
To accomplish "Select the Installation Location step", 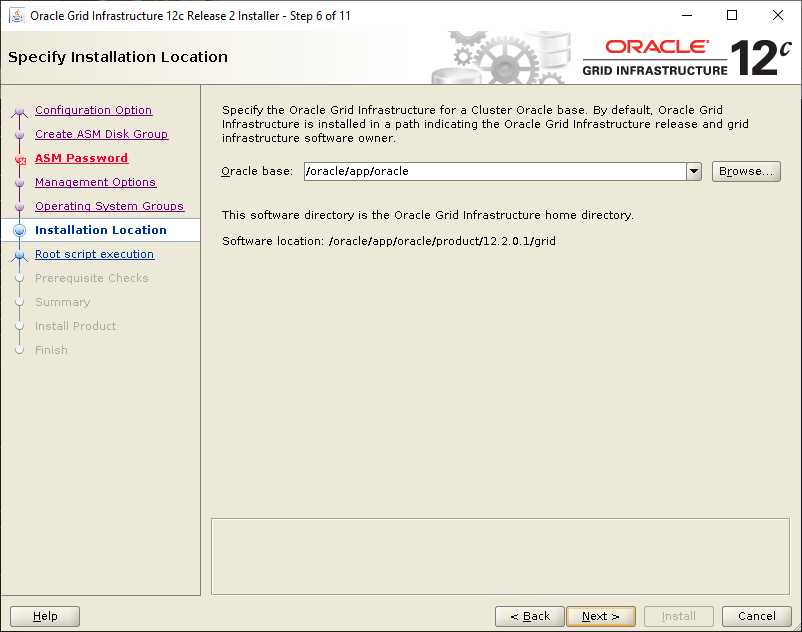I will (101, 230).
